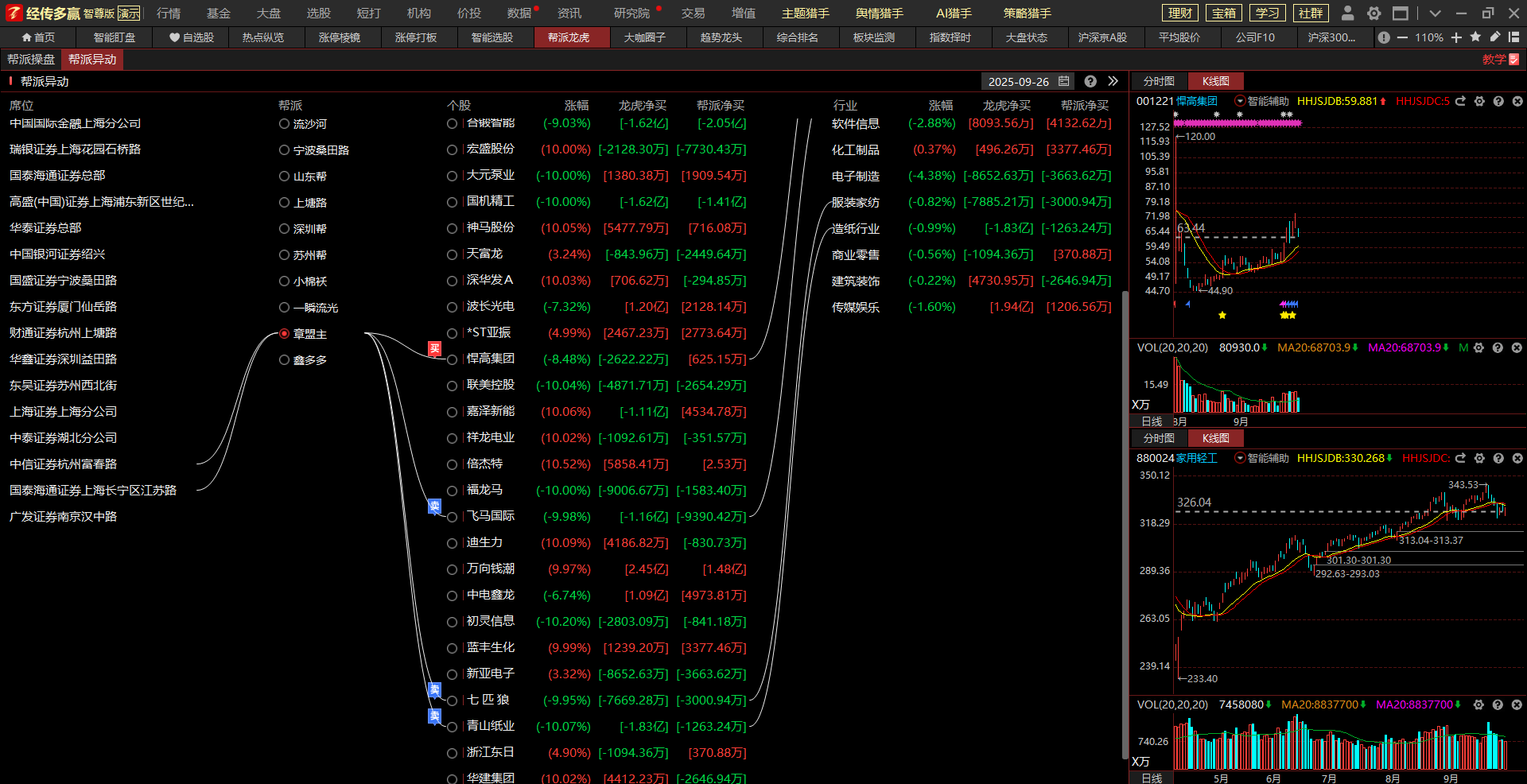1527x784 pixels.
Task: Switch to the 帮派操盘 tab
Action: point(31,60)
